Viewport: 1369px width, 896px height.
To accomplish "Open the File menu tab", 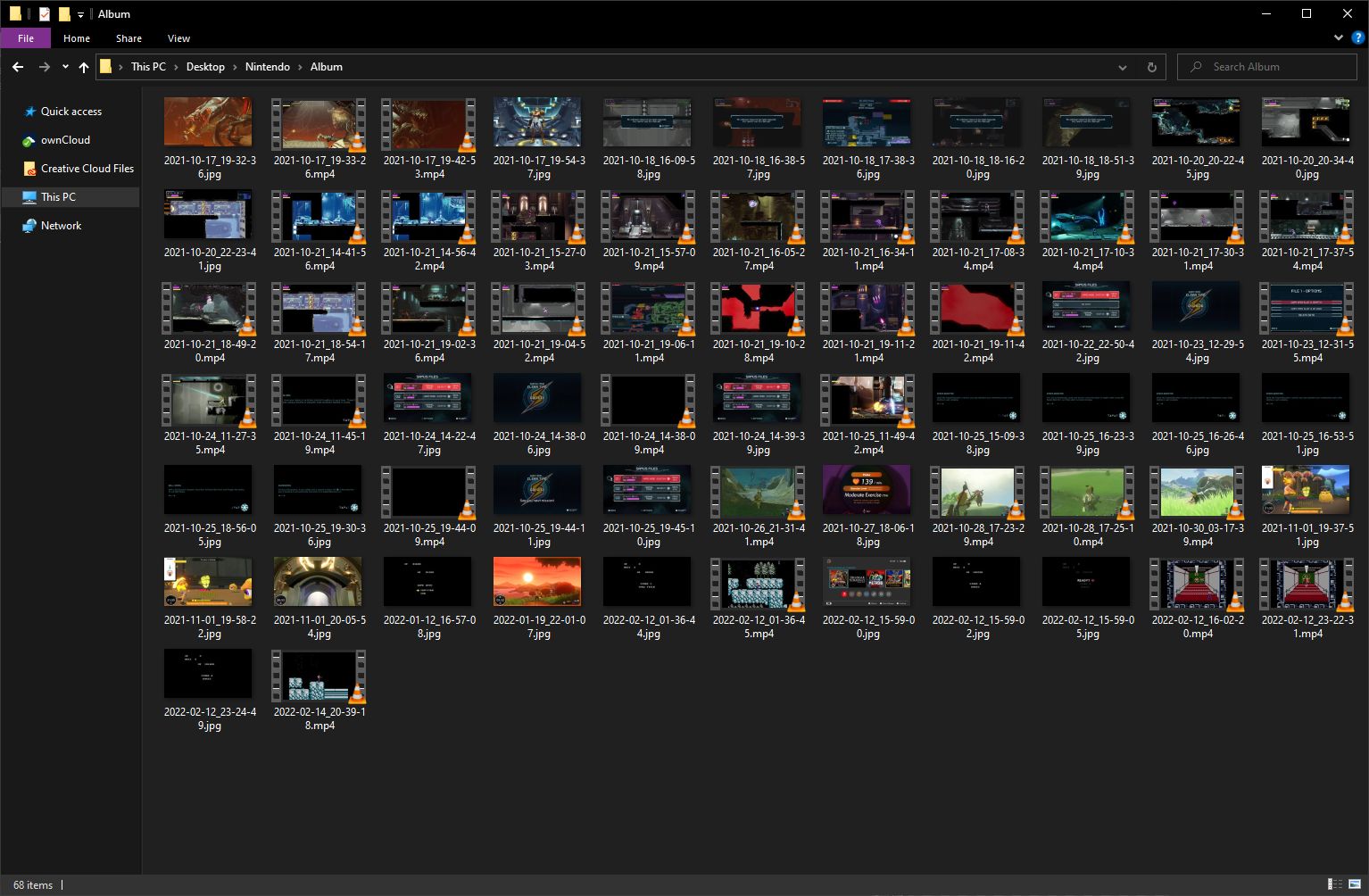I will point(26,38).
